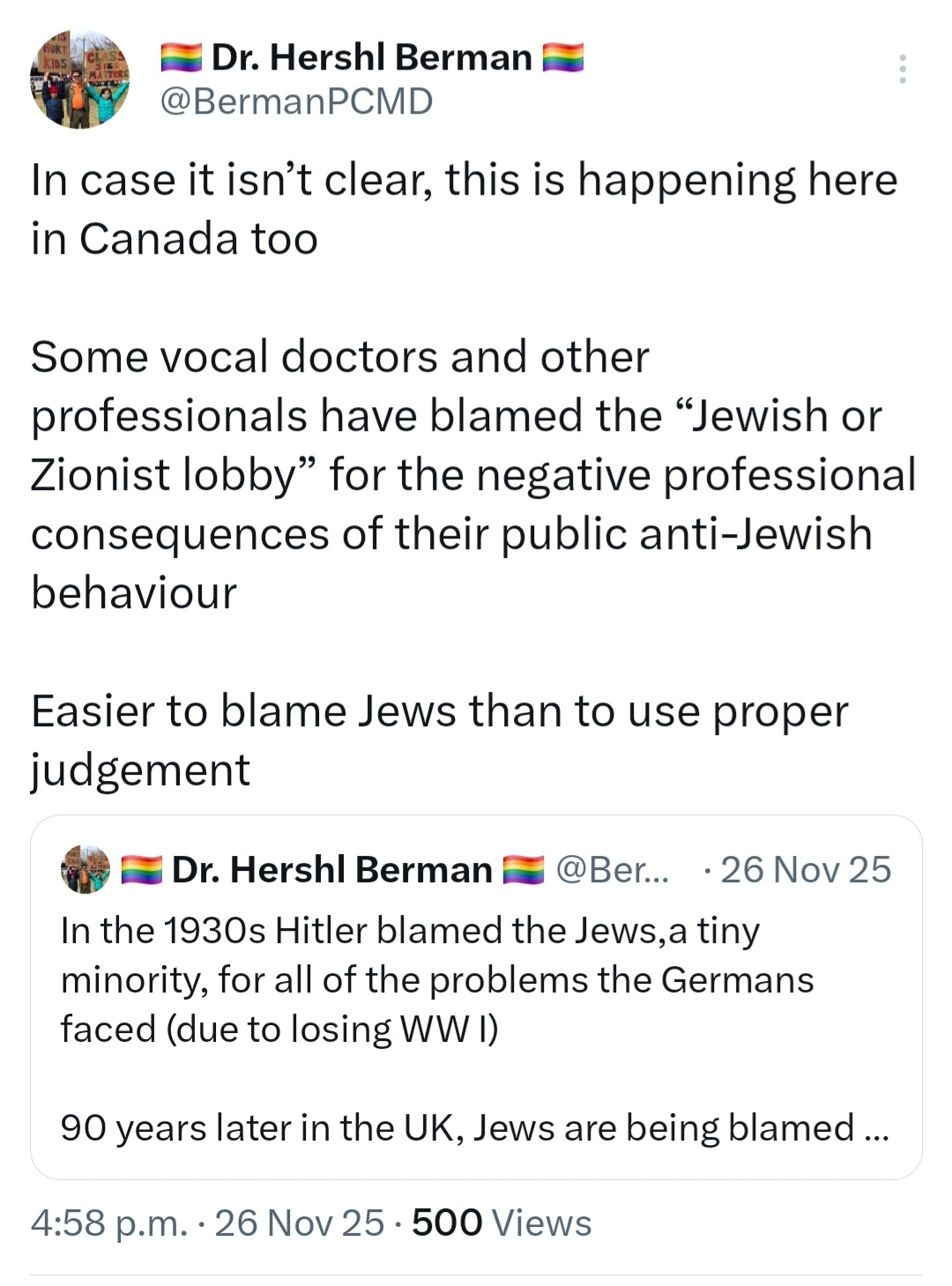
Task: Open the Dr. Hershl Berman profile name at top
Action: (372, 58)
